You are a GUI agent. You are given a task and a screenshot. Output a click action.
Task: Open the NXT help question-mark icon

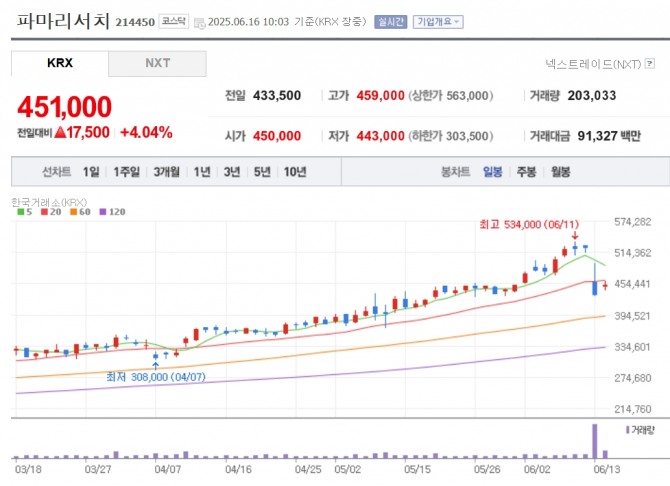point(650,64)
